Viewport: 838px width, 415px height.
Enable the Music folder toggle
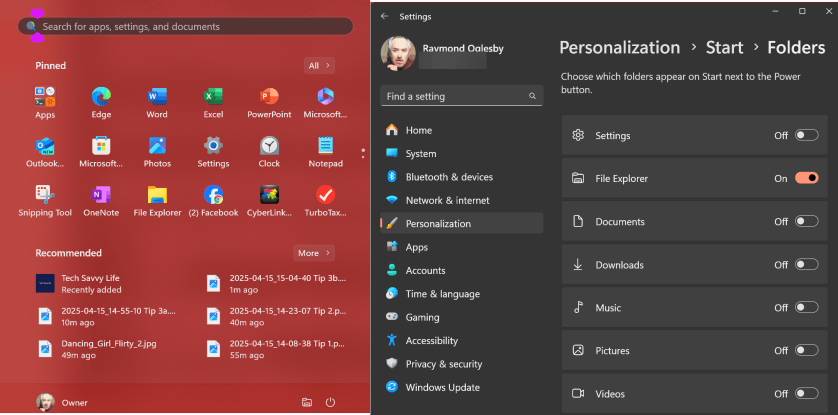tap(806, 308)
